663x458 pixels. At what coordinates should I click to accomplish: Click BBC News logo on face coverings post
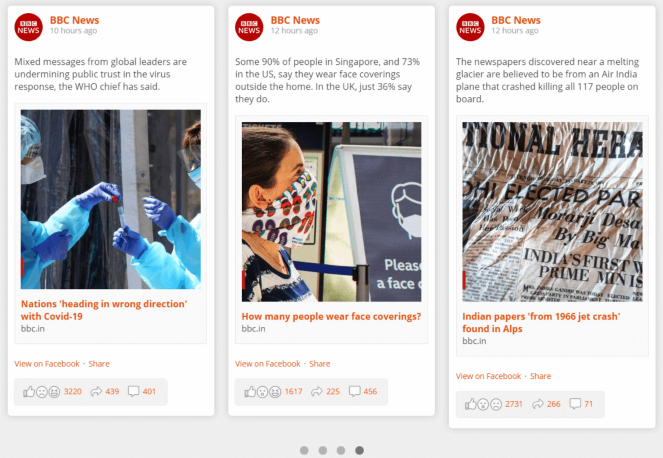249,27
